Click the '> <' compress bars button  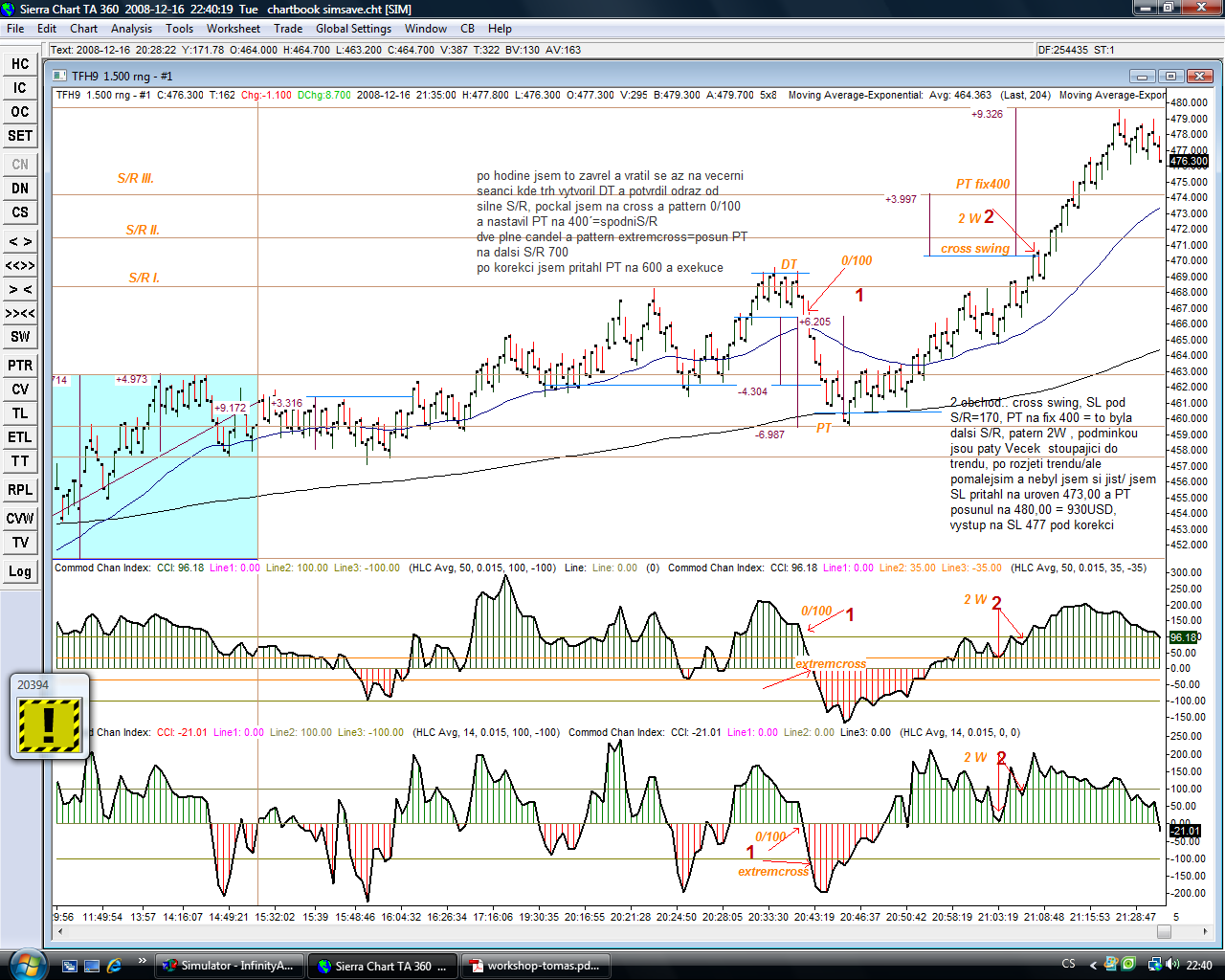coord(20,289)
